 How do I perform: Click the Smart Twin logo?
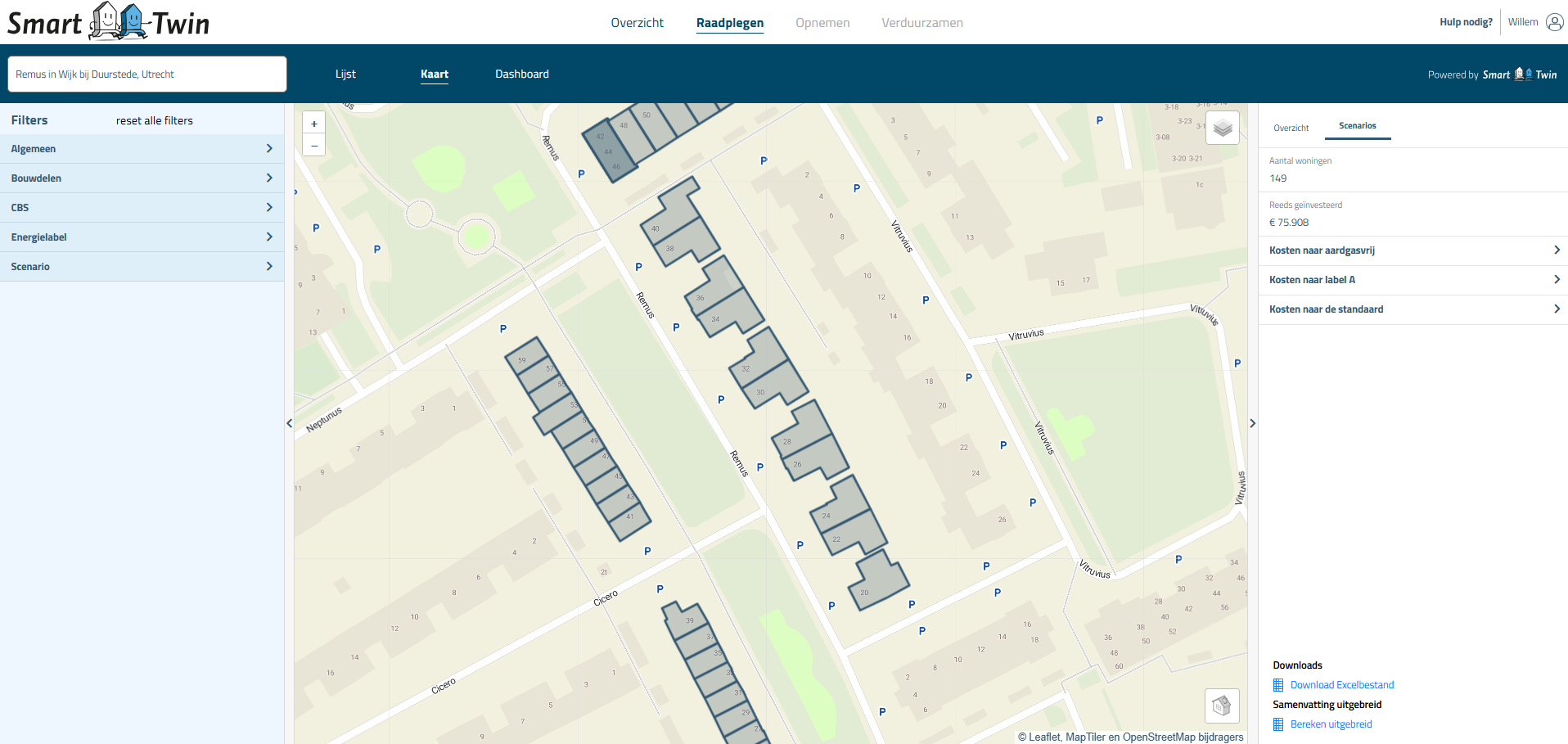[109, 22]
